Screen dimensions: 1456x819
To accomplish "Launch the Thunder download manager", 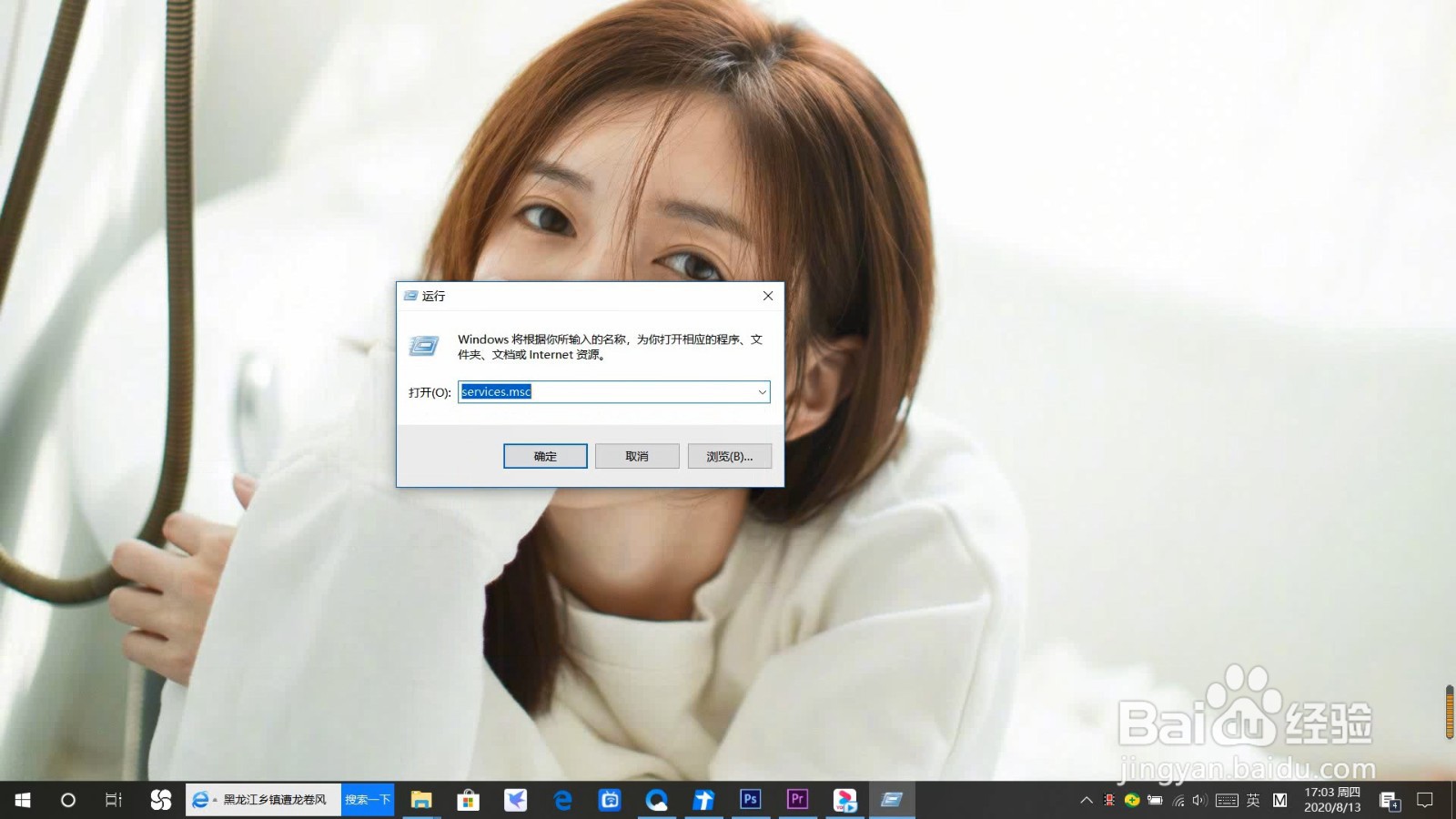I will pyautogui.click(x=703, y=800).
